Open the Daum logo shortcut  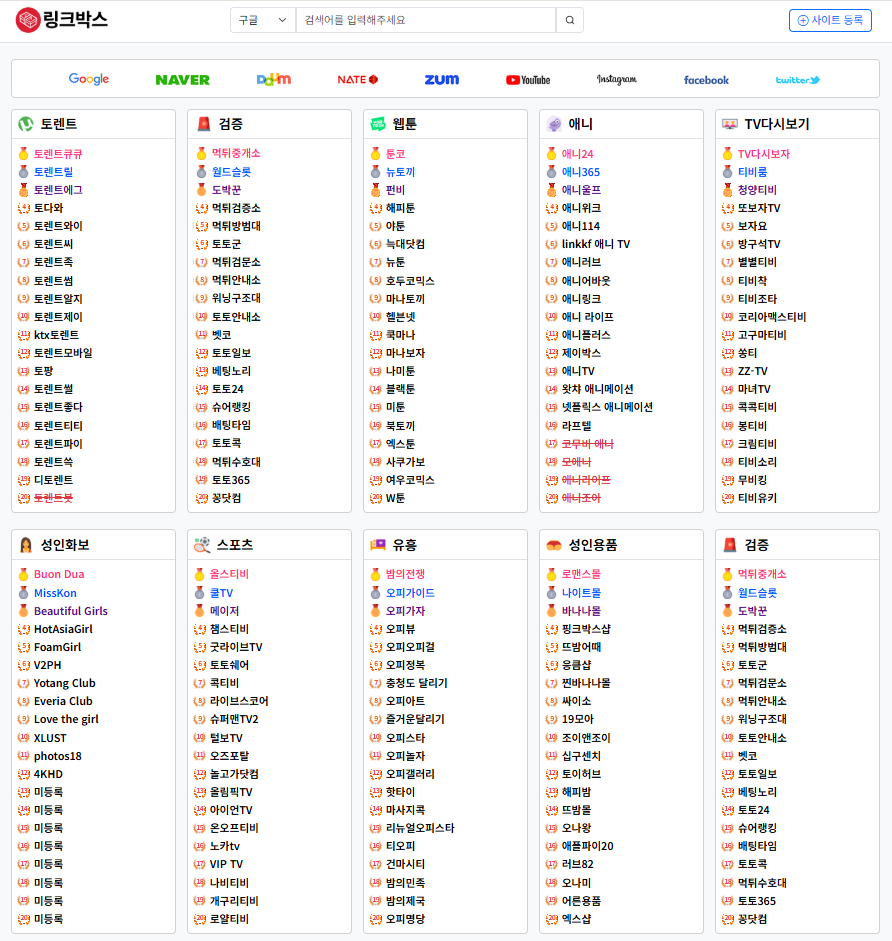273,79
